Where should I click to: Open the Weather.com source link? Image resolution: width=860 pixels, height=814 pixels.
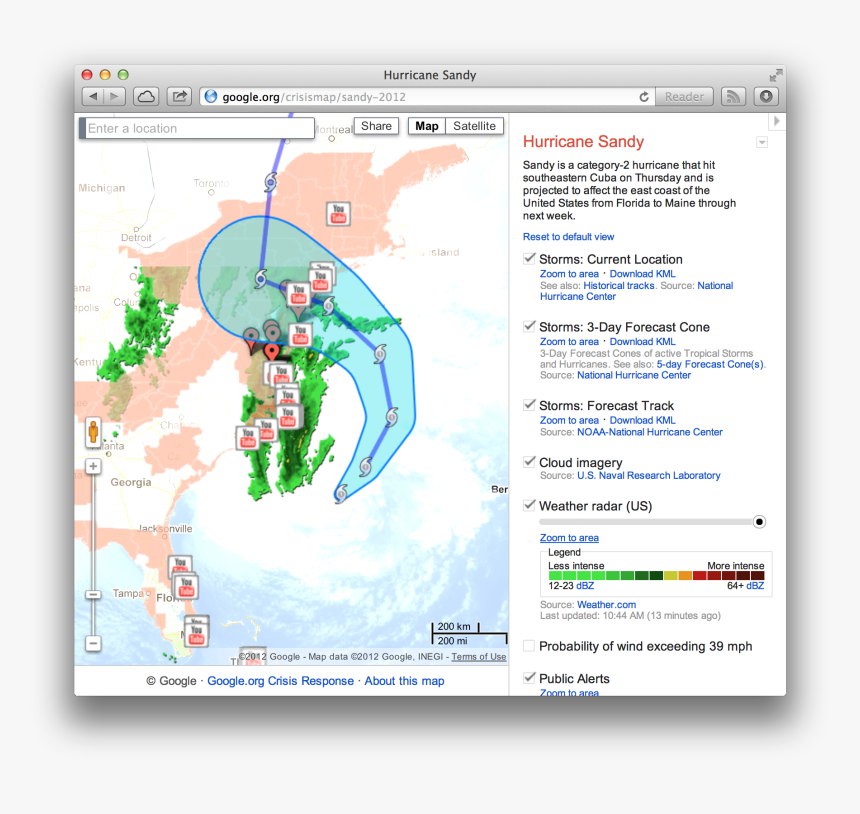click(x=606, y=604)
